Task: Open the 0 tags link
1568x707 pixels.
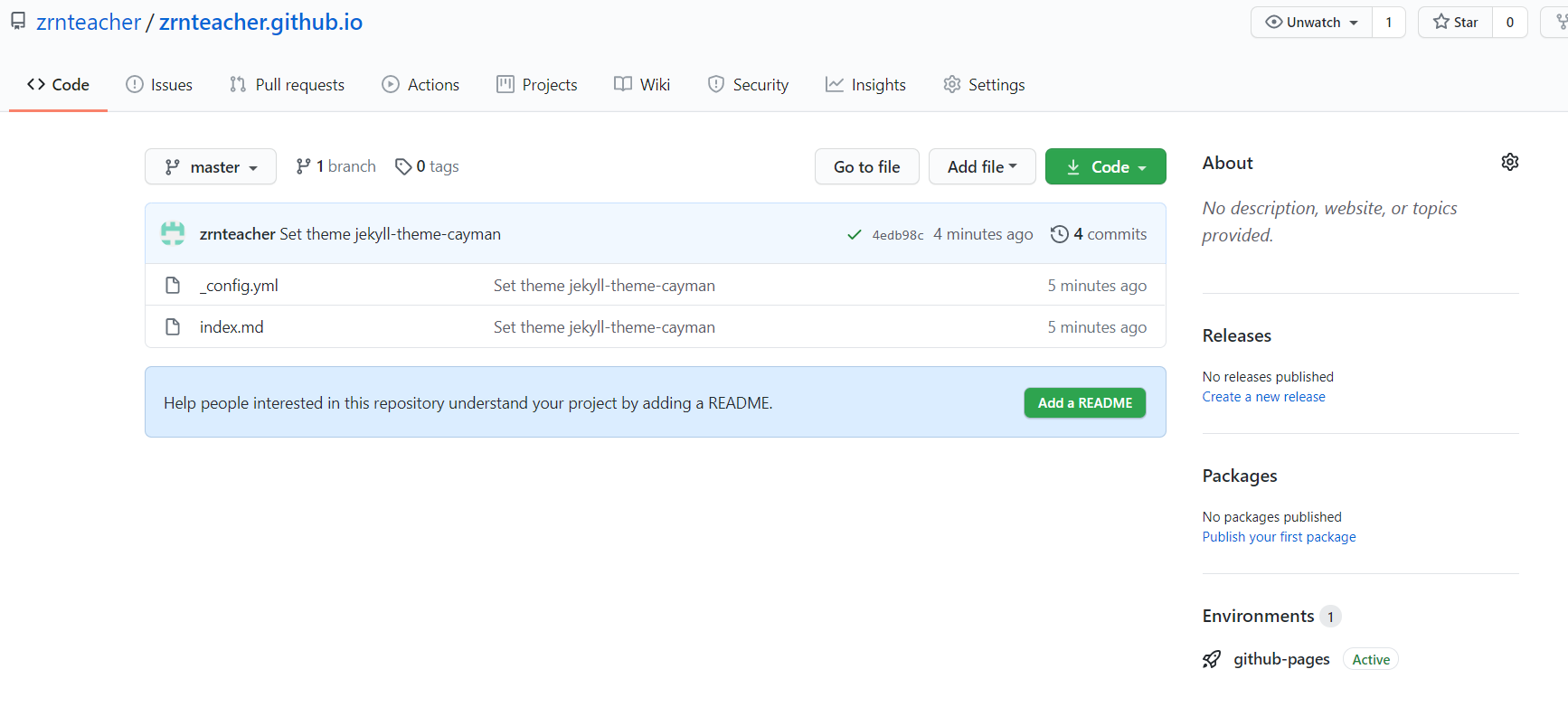Action: click(x=427, y=166)
